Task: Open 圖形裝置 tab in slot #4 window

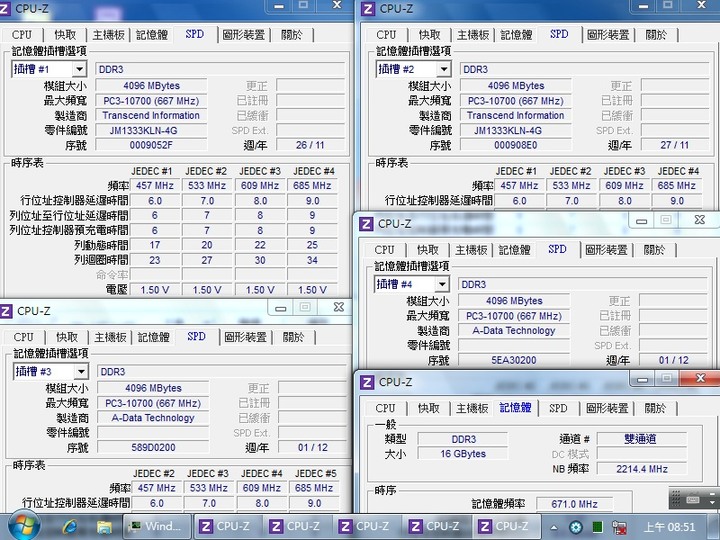Action: pos(607,250)
